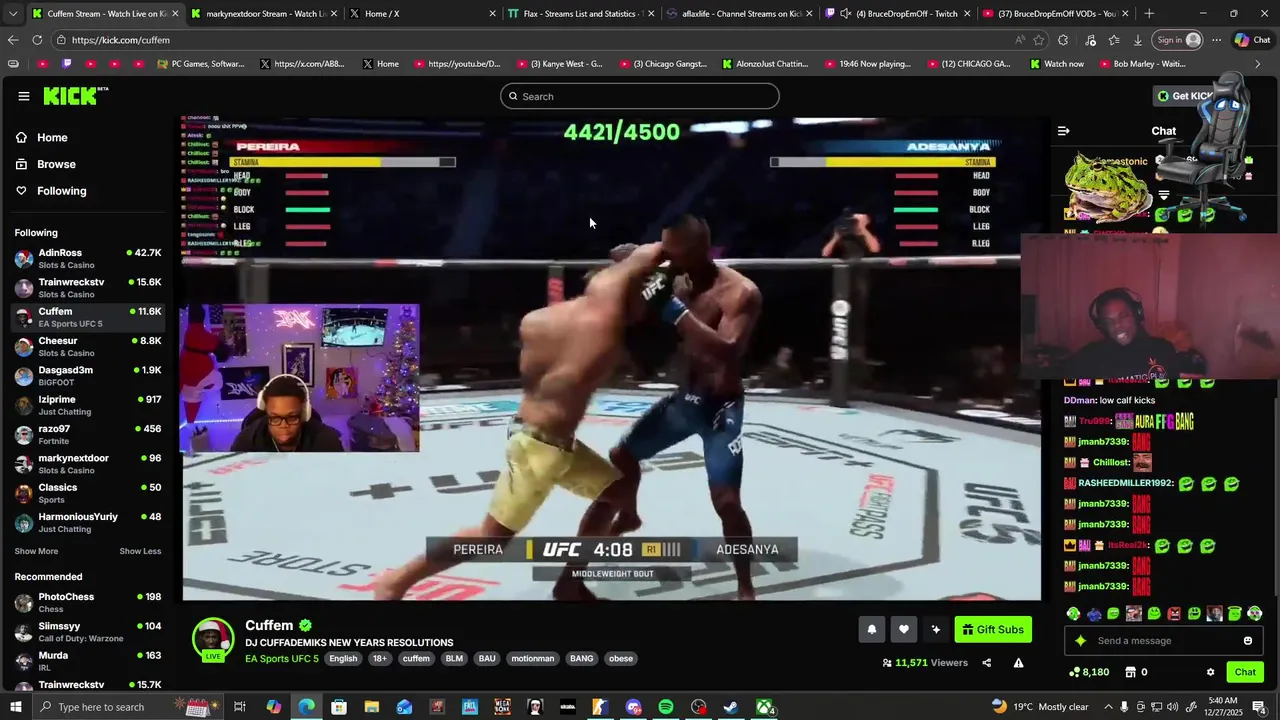Click the Sign in button in Edge
Image resolution: width=1280 pixels, height=720 pixels.
[x=1178, y=40]
